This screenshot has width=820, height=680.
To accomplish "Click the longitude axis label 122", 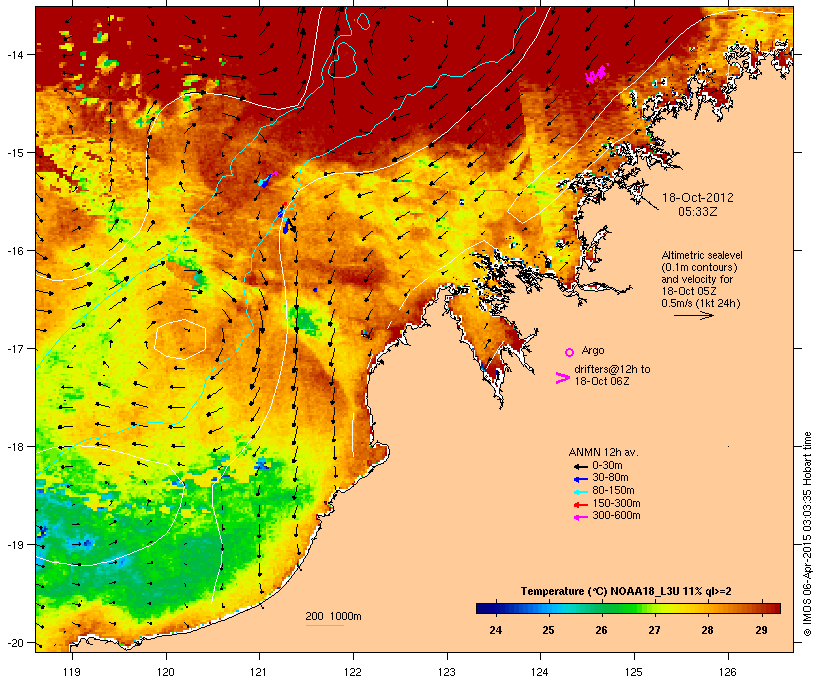I will click(x=353, y=672).
